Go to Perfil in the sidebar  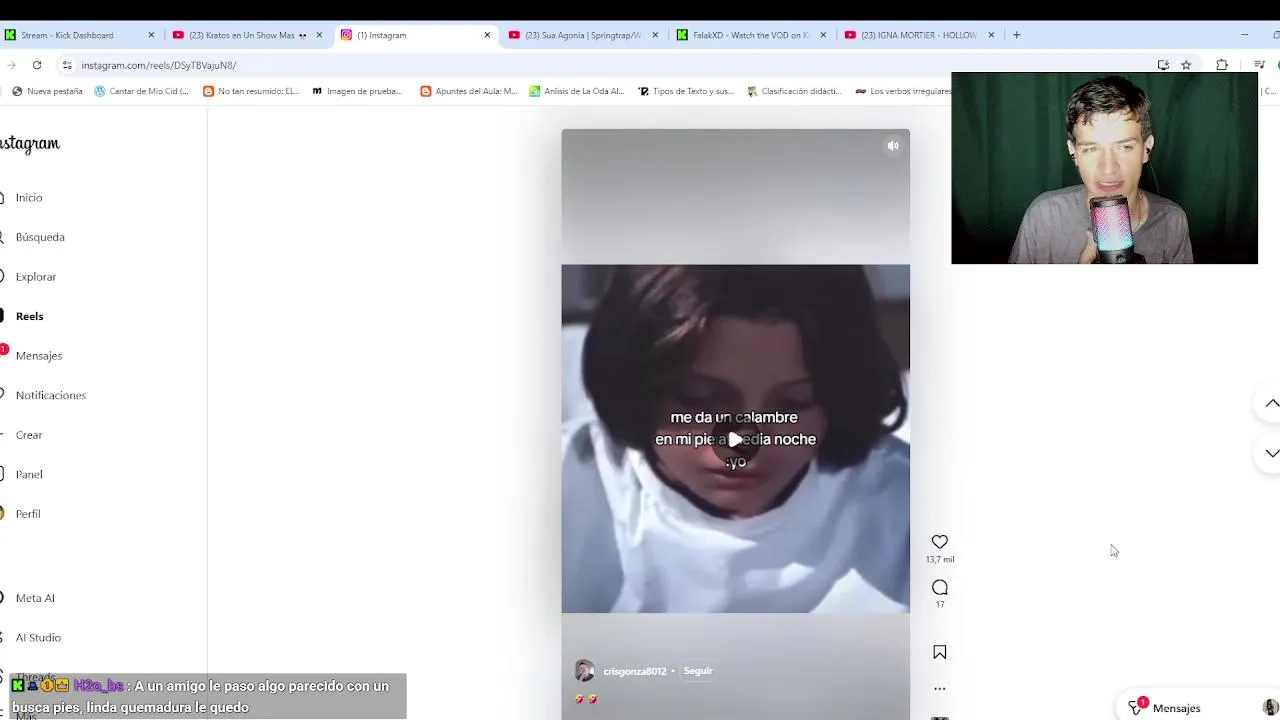(x=28, y=514)
